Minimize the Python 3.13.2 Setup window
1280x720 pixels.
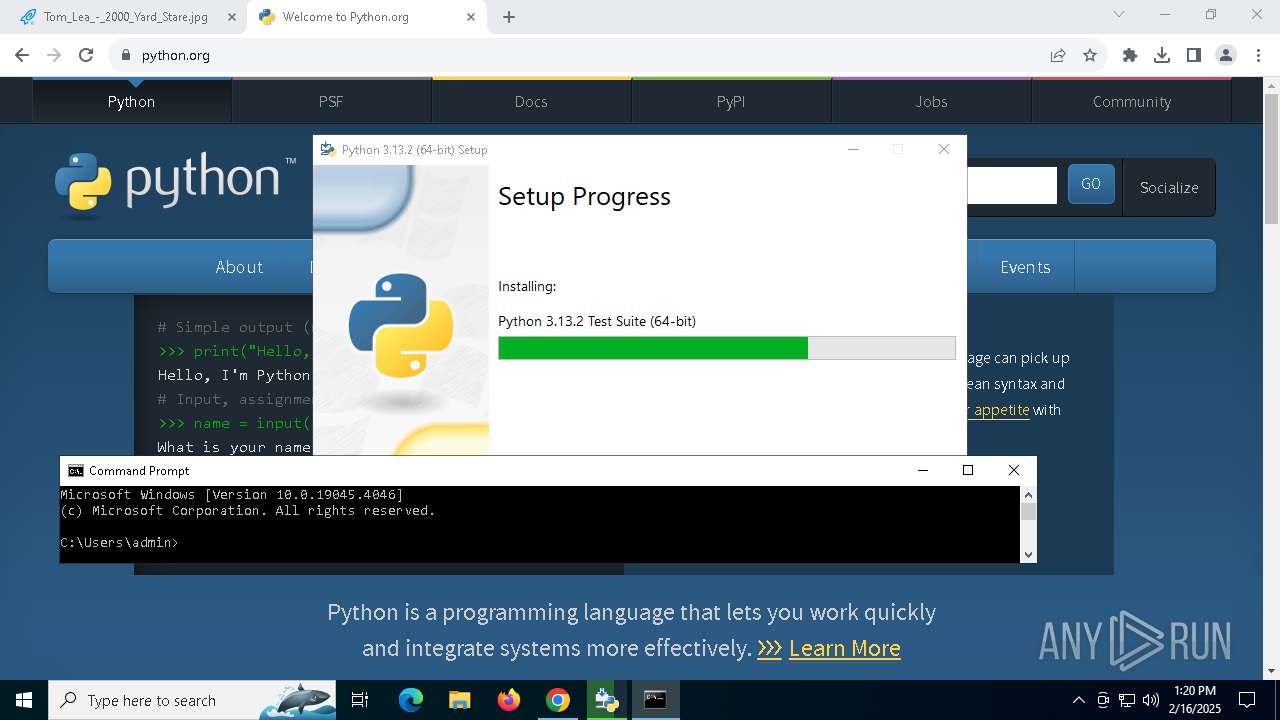pos(853,149)
